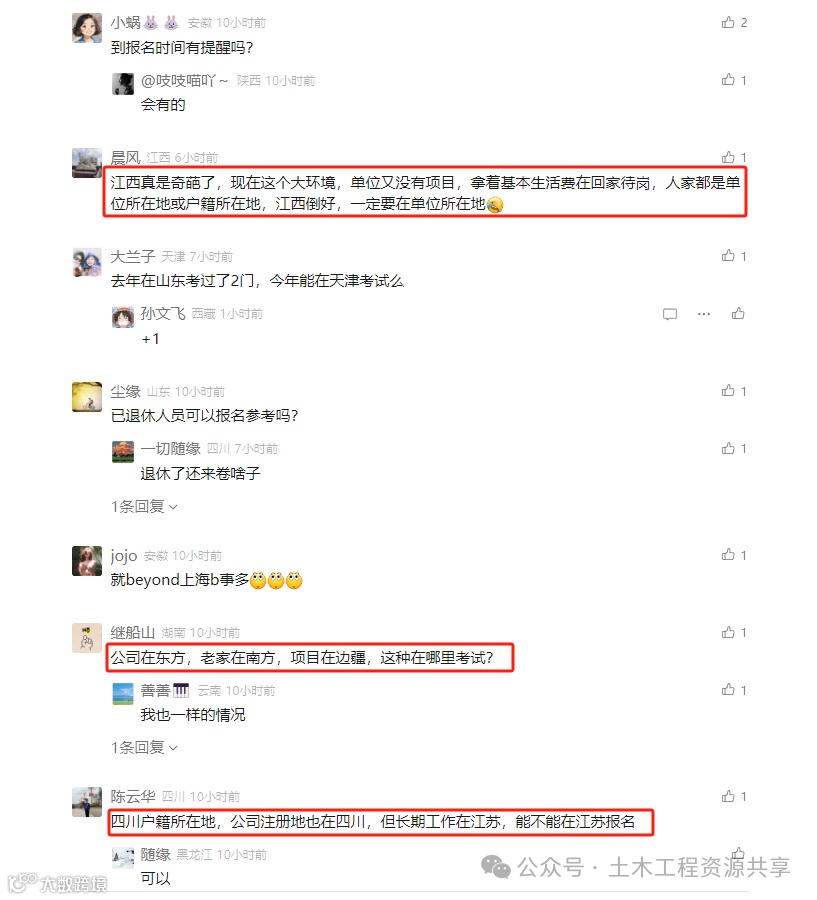View 陈云华's avatar picture
Screen dimensions: 817x900
(87, 802)
